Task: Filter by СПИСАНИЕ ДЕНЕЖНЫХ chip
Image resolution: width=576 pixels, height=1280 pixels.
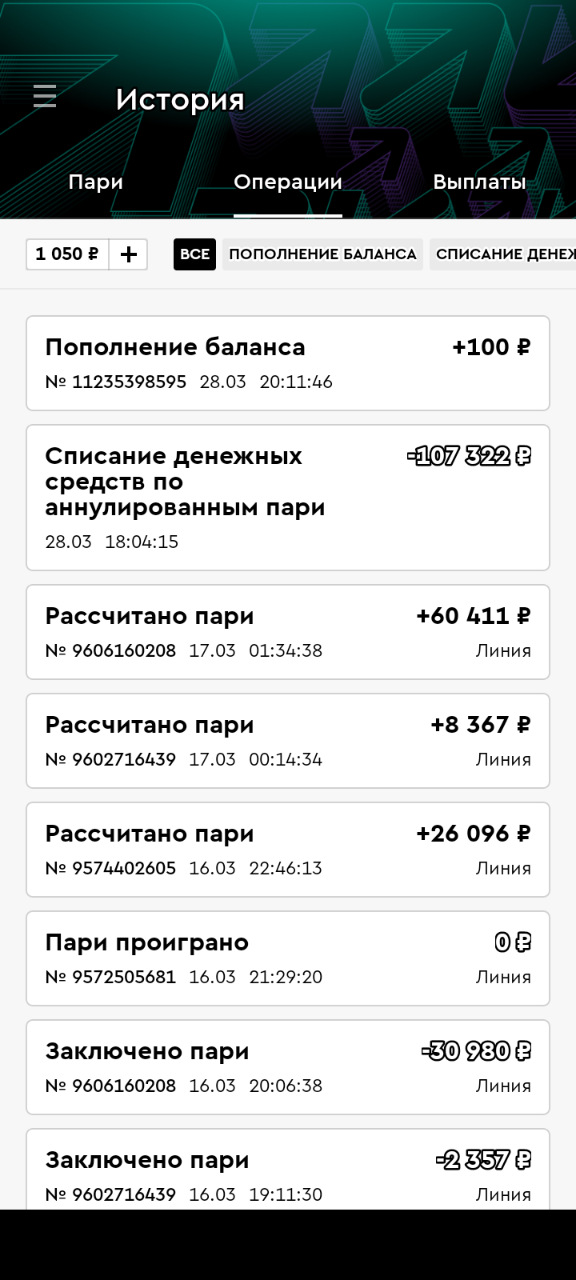Action: (503, 254)
